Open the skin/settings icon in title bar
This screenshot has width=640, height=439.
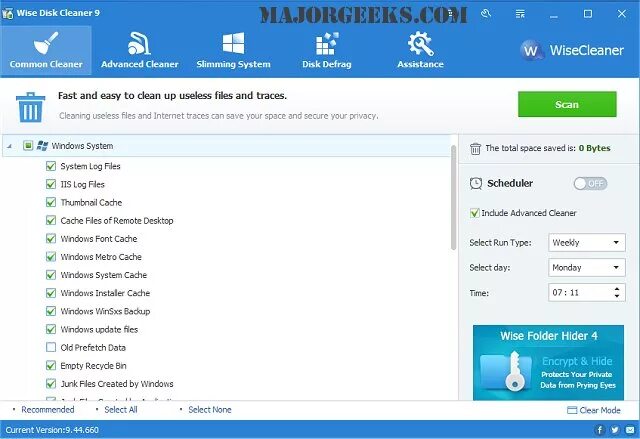tap(486, 14)
